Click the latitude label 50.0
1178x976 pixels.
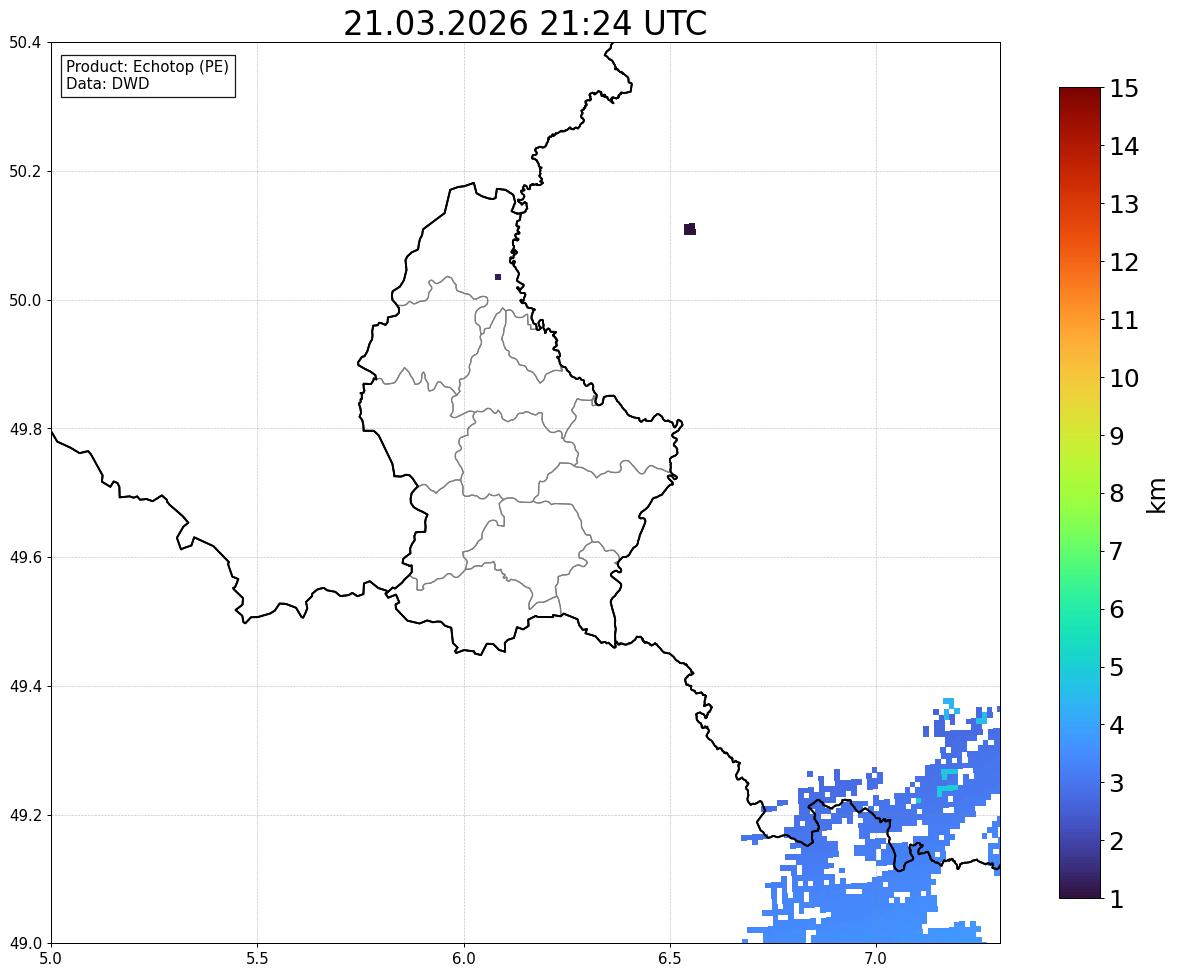(x=25, y=301)
